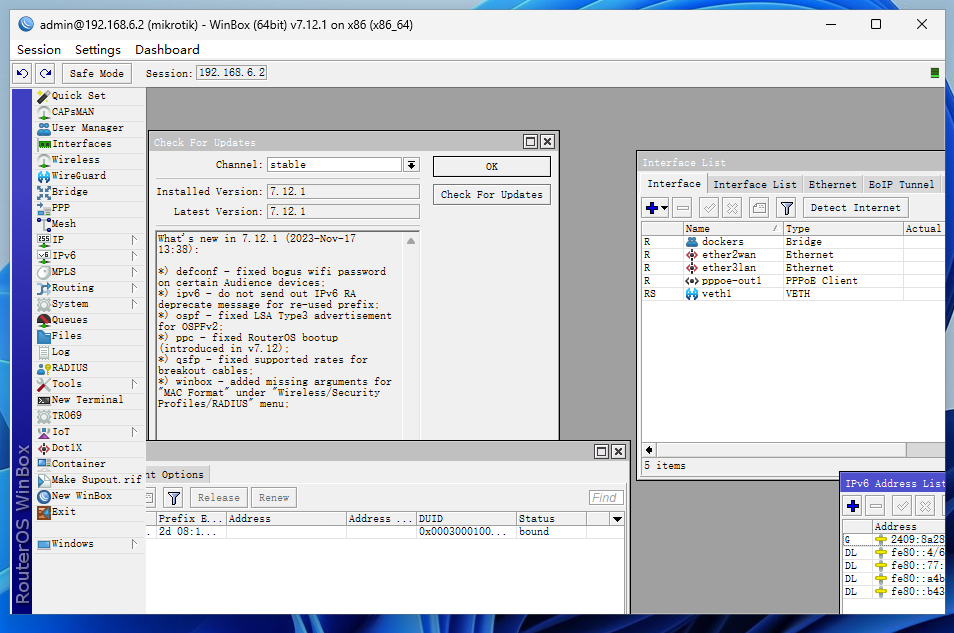This screenshot has height=633, width=954.
Task: Switch to the Interface List tab
Action: [x=754, y=184]
